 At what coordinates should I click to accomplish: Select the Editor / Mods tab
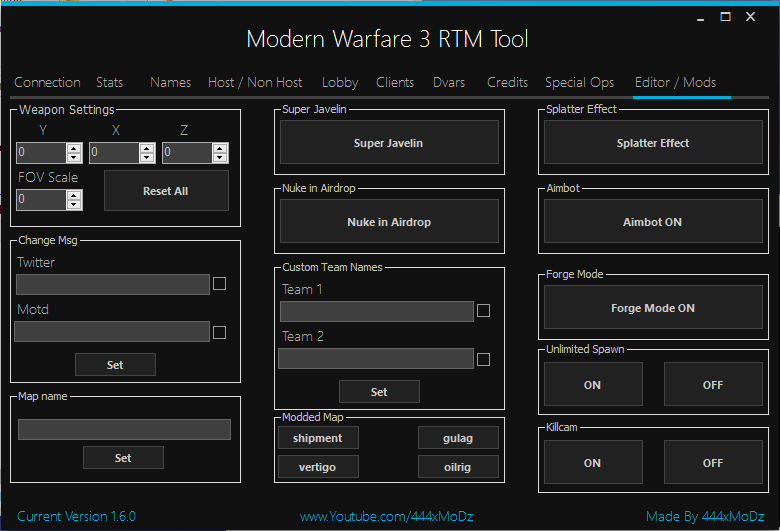pyautogui.click(x=675, y=83)
